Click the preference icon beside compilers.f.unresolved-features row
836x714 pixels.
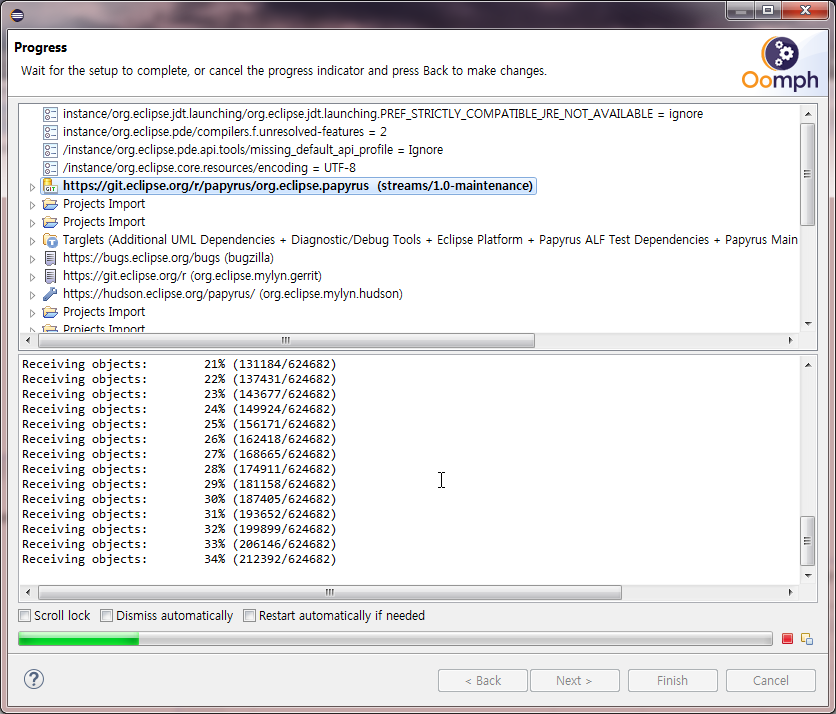coord(50,132)
